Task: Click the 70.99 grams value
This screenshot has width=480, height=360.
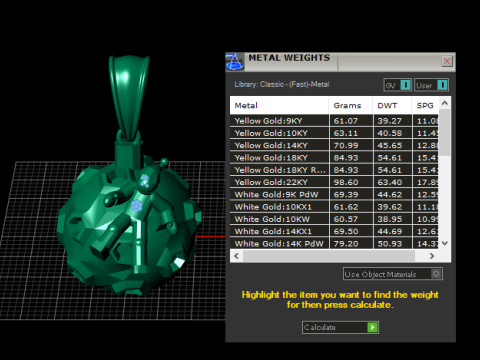Action: [x=346, y=145]
